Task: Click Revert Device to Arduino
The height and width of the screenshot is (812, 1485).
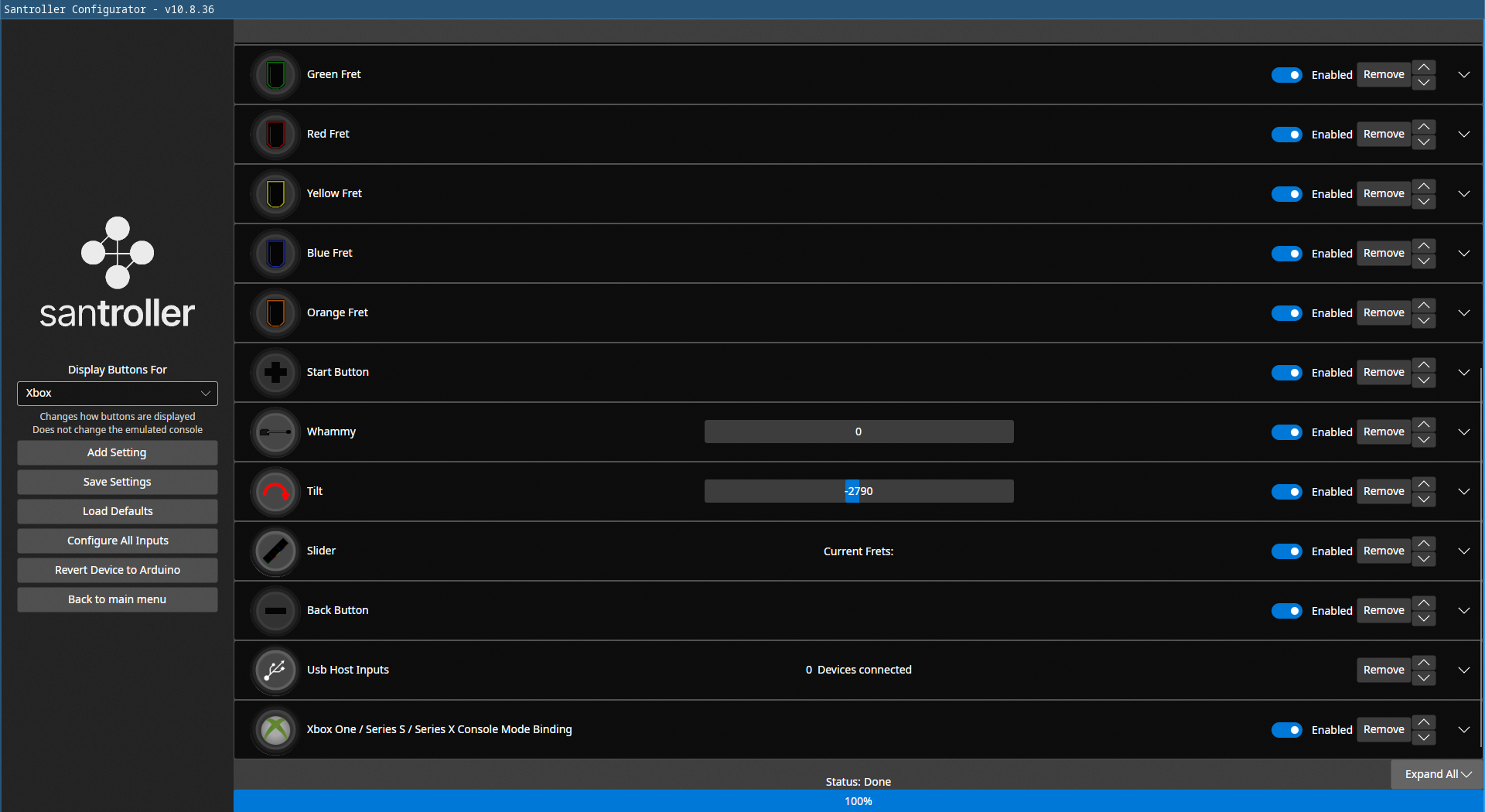Action: point(118,570)
